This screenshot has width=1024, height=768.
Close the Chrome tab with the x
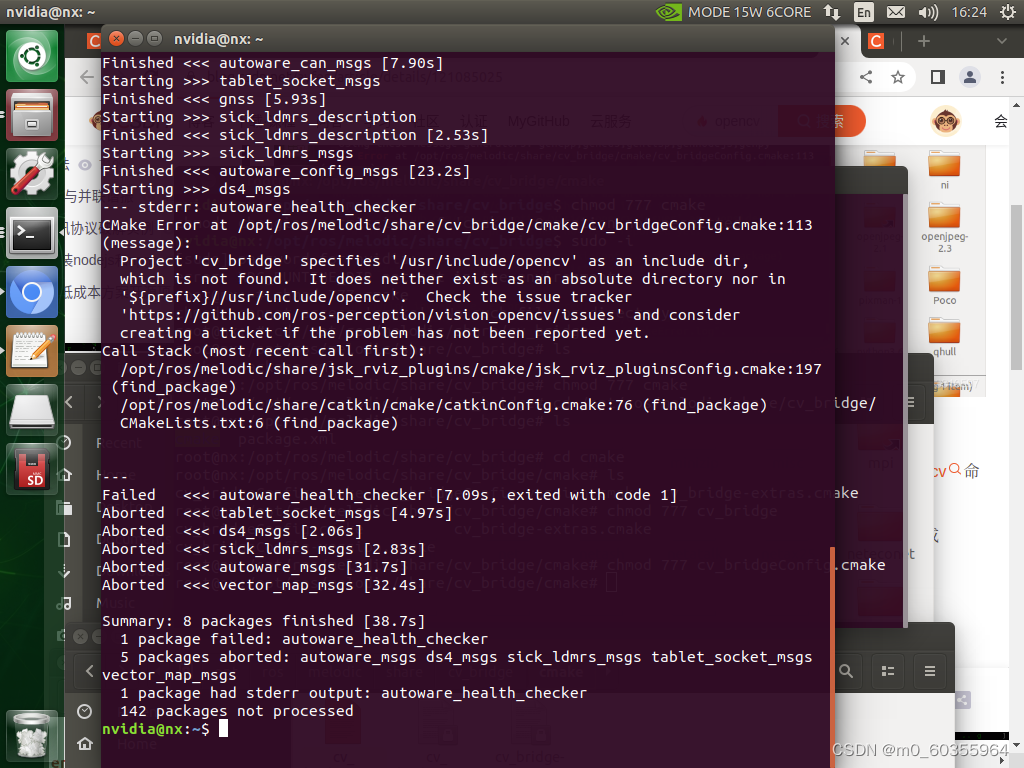pos(845,41)
